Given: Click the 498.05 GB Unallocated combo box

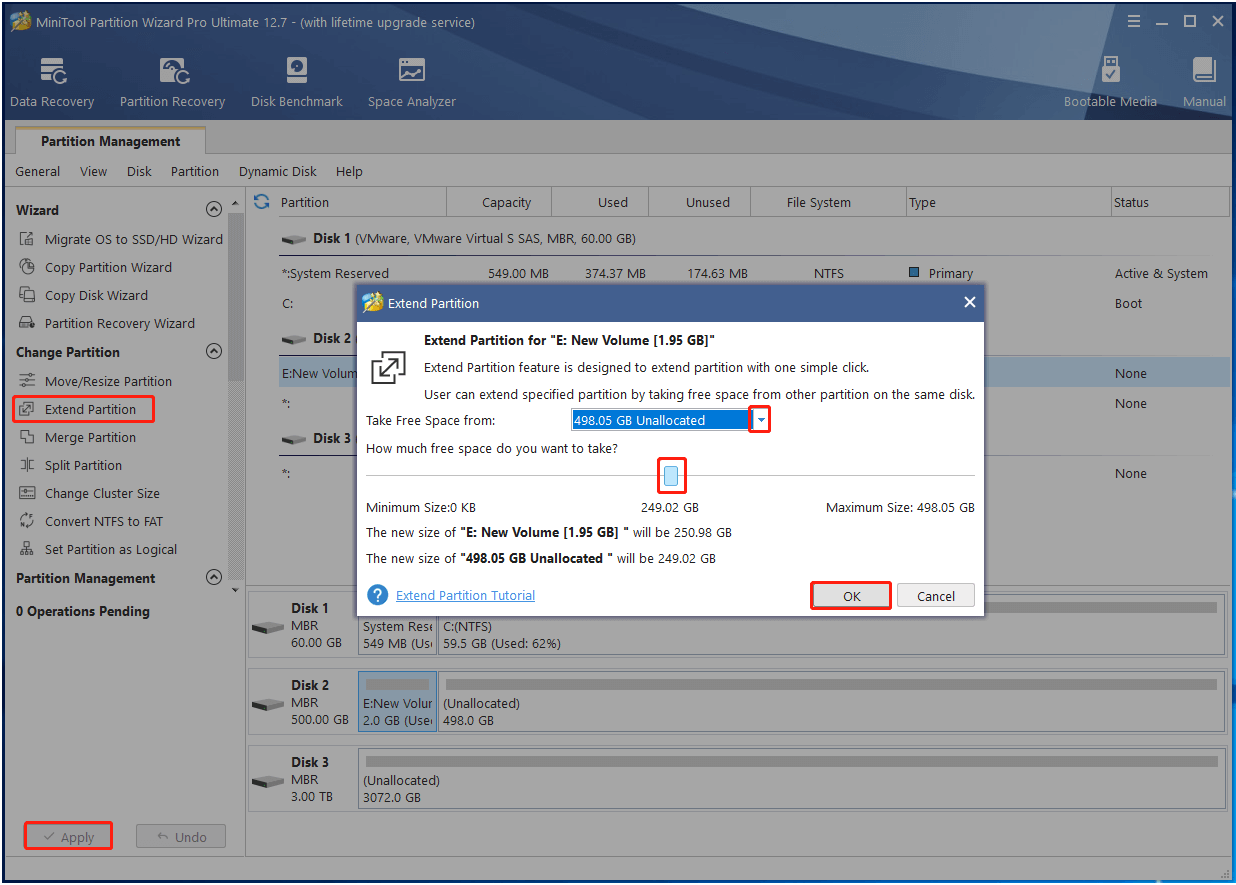Looking at the screenshot, I should click(661, 420).
